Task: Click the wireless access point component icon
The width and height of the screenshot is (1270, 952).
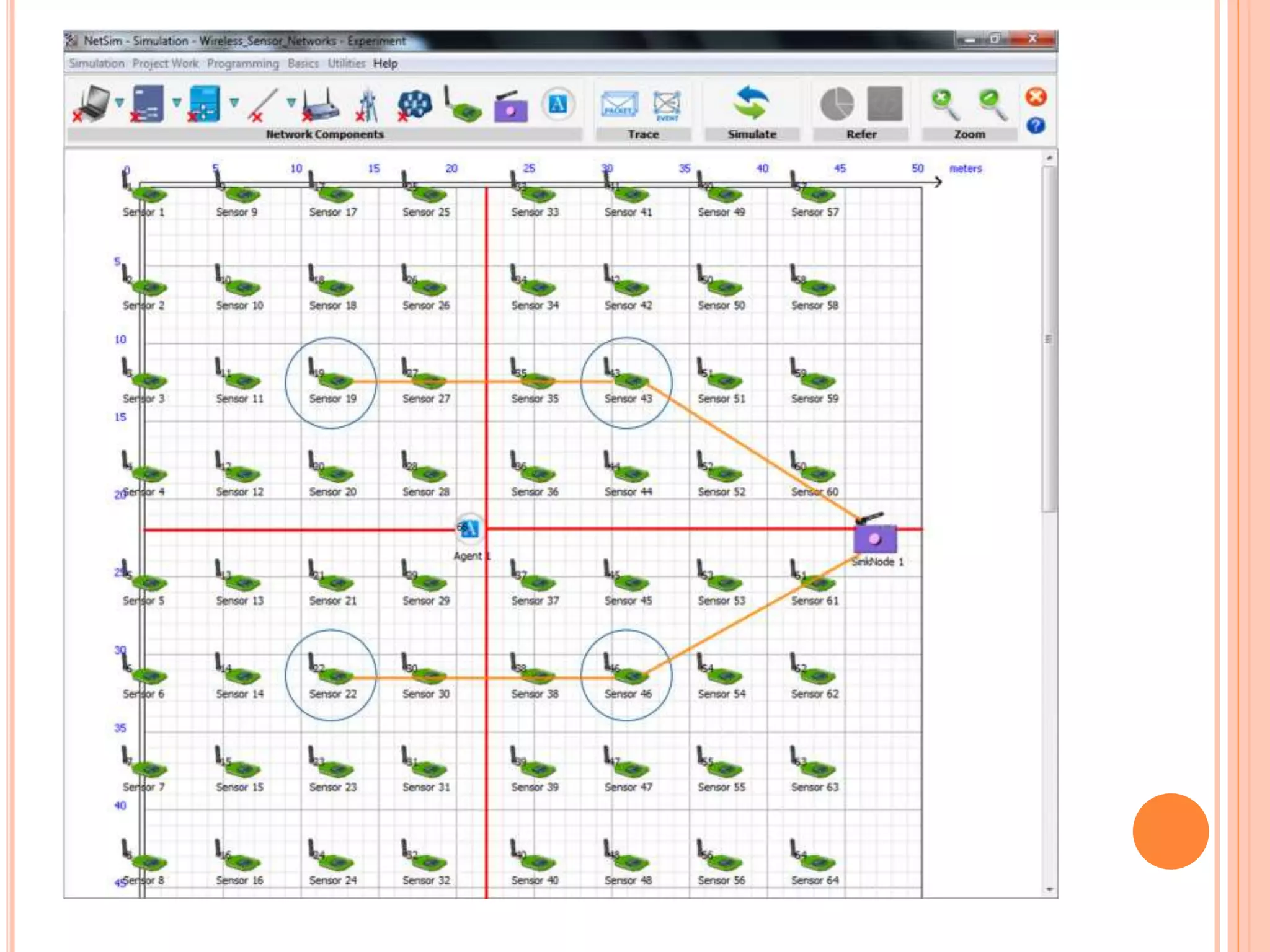Action: tap(321, 105)
